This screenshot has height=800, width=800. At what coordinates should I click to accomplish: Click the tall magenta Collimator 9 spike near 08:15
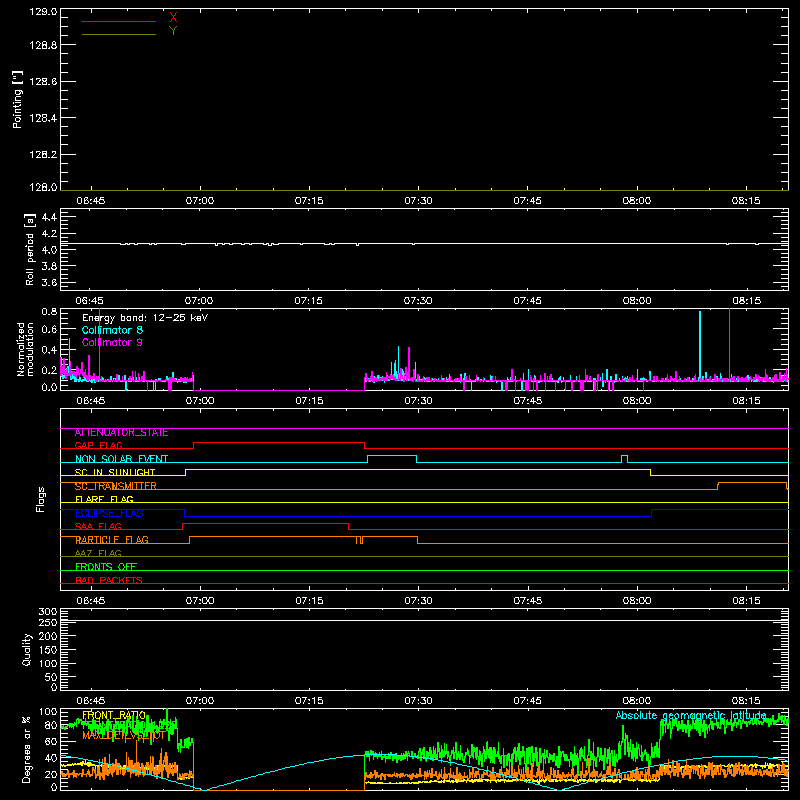(730, 343)
